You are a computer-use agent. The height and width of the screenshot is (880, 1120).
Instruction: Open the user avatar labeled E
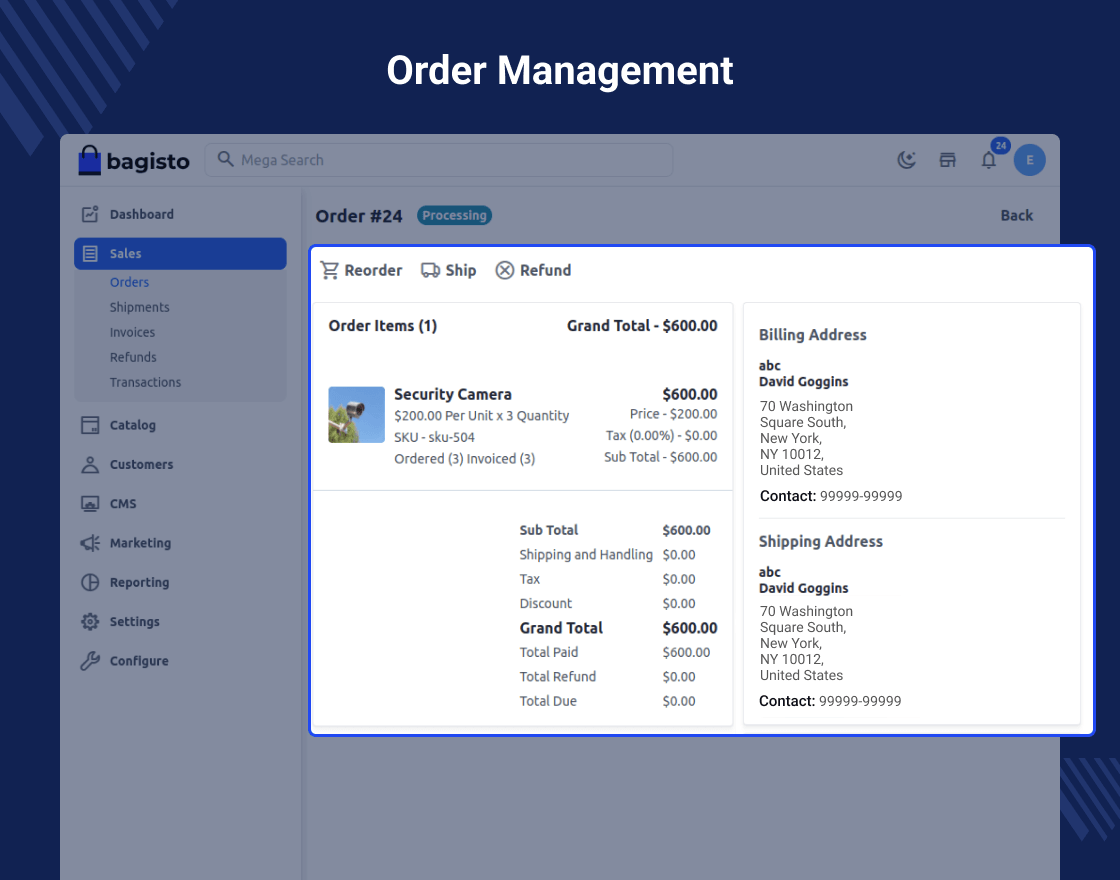pyautogui.click(x=1029, y=160)
